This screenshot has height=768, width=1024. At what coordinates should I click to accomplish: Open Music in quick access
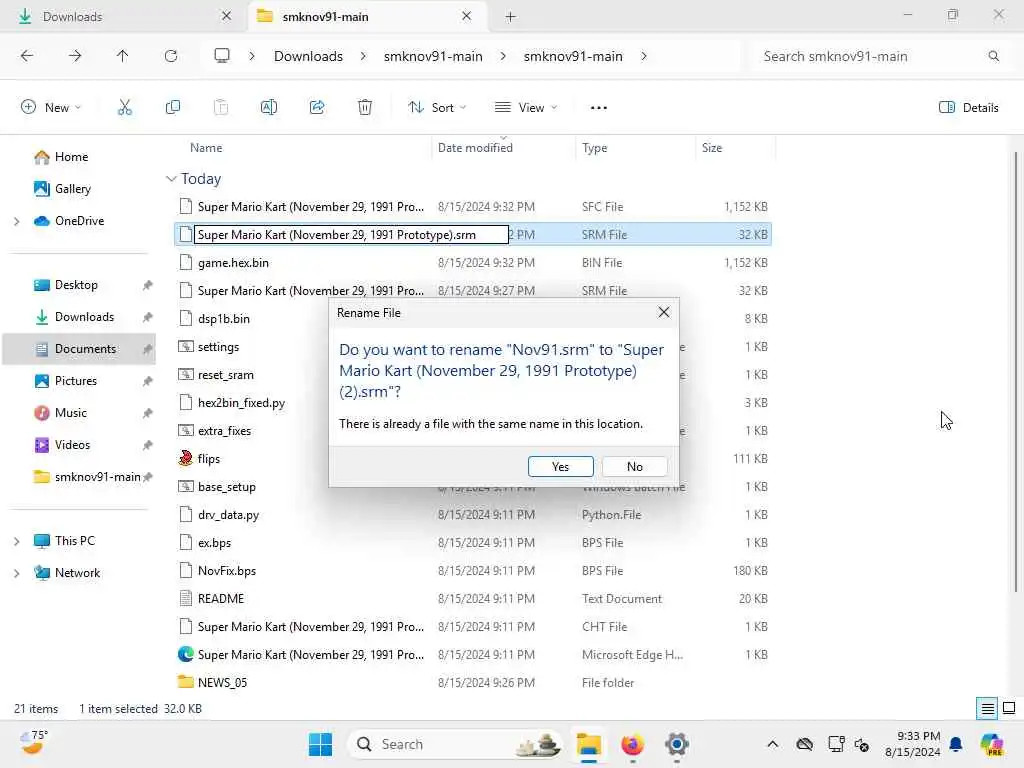click(71, 413)
